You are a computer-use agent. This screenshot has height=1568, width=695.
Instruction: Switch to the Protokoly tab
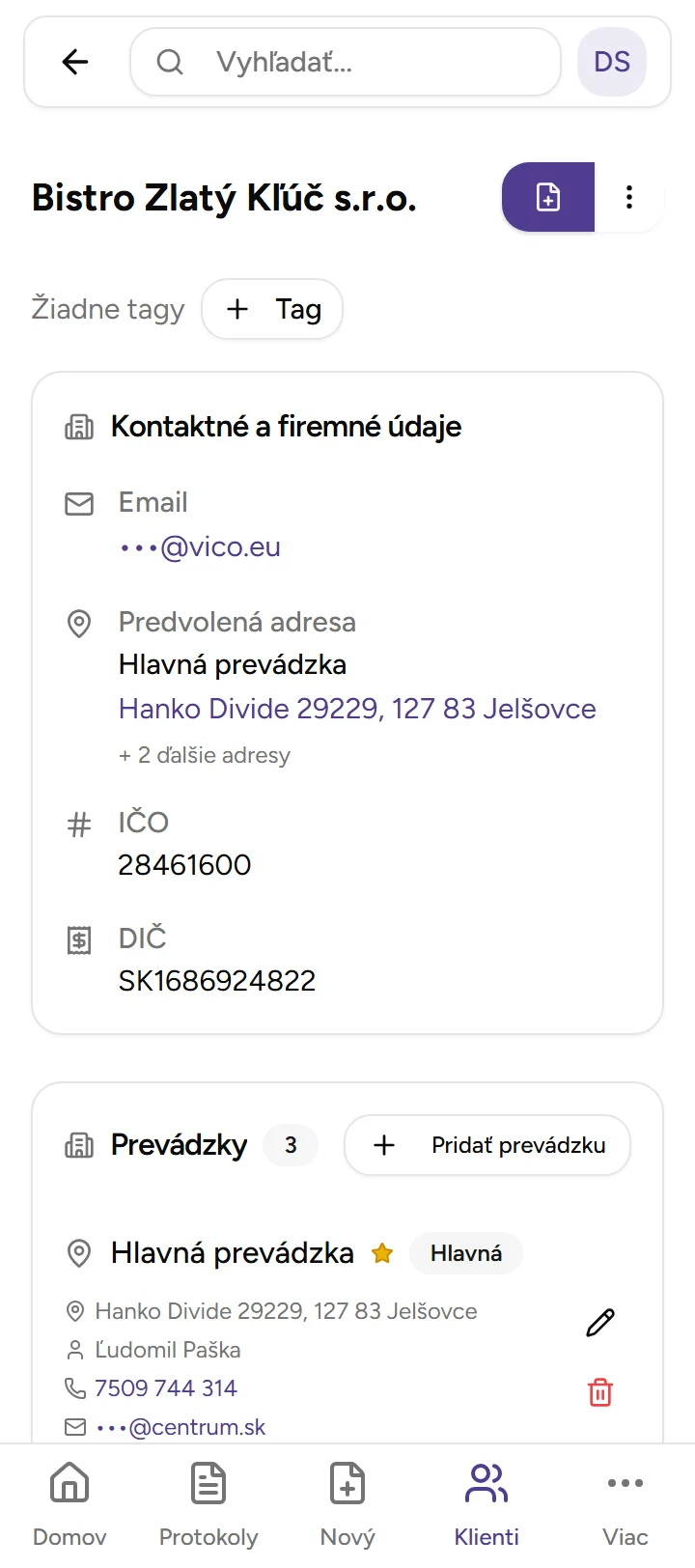pos(208,1499)
